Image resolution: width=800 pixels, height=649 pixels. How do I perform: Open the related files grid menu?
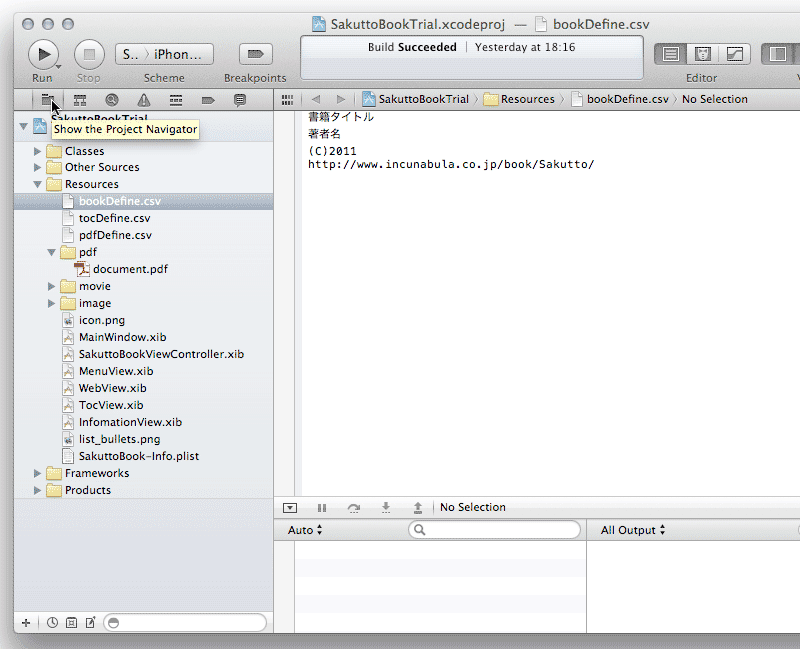287,99
